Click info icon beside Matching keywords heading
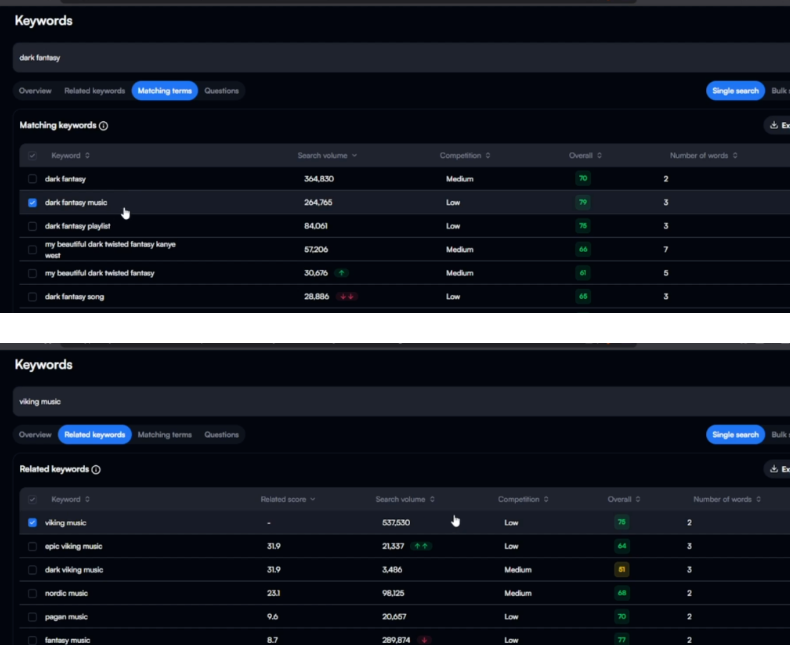Screen dimensions: 790x645 104,126
